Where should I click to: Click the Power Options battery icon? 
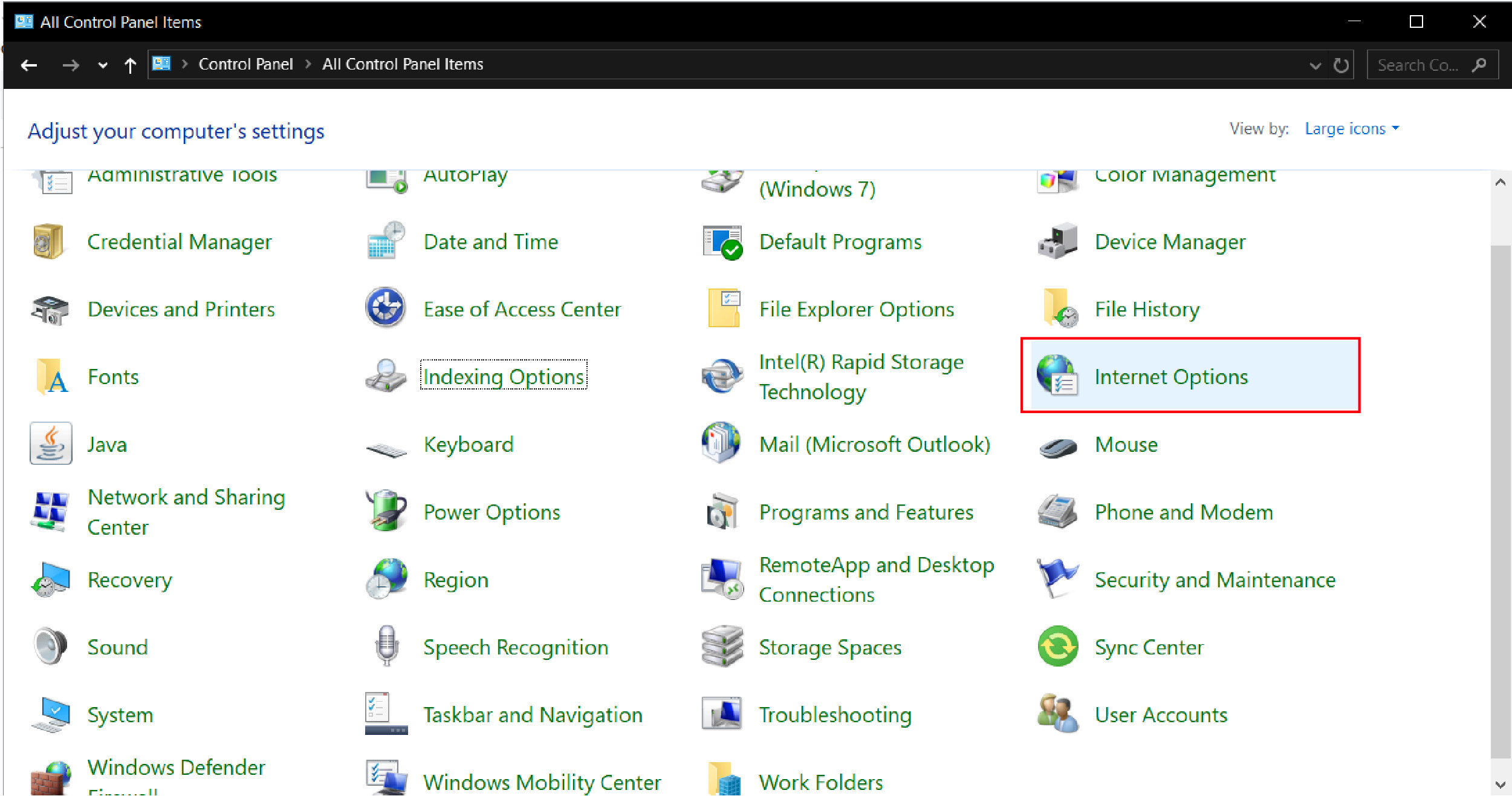click(x=386, y=511)
